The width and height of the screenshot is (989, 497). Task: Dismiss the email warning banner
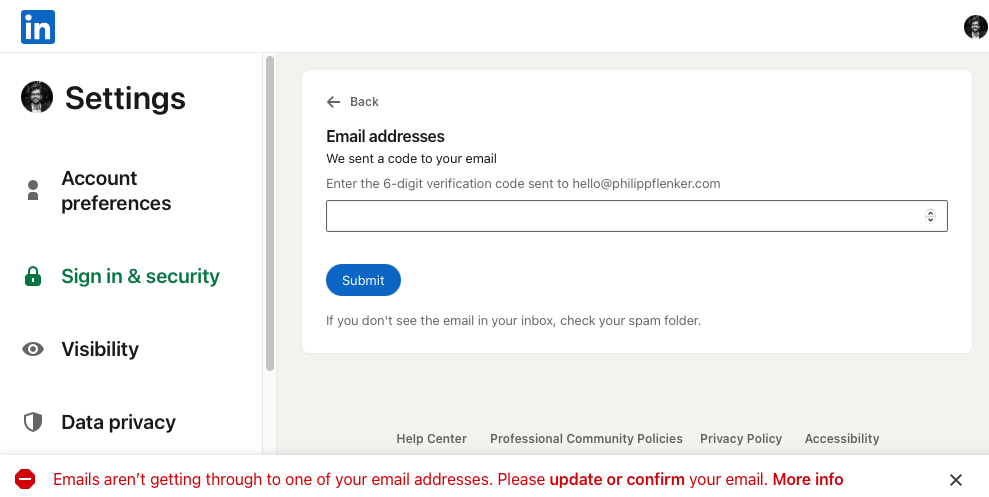pyautogui.click(x=956, y=480)
